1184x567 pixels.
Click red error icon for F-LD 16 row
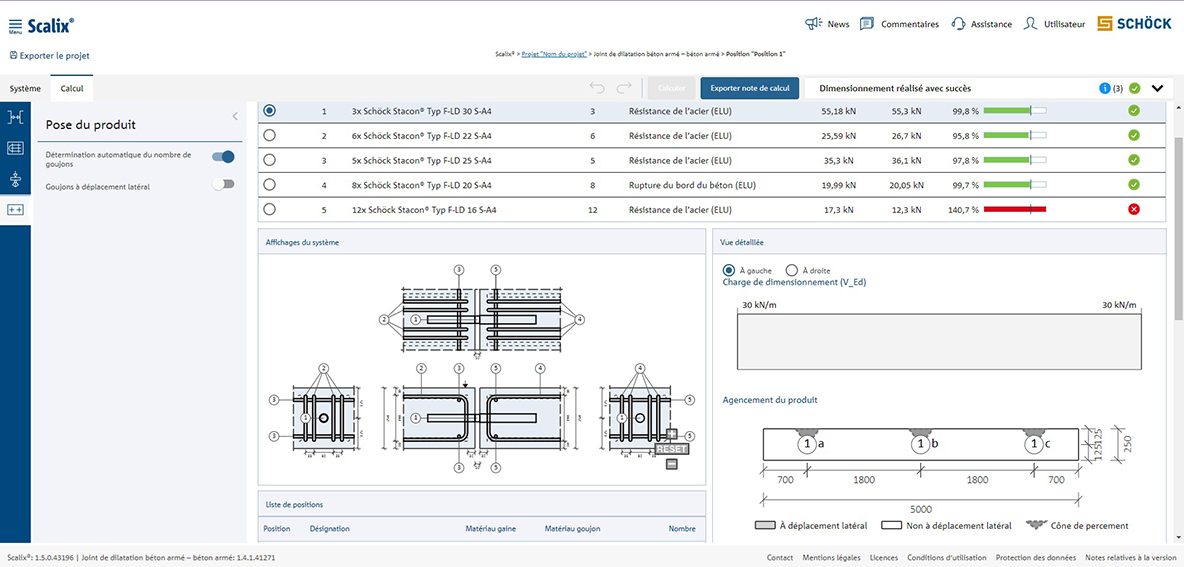(x=1133, y=209)
